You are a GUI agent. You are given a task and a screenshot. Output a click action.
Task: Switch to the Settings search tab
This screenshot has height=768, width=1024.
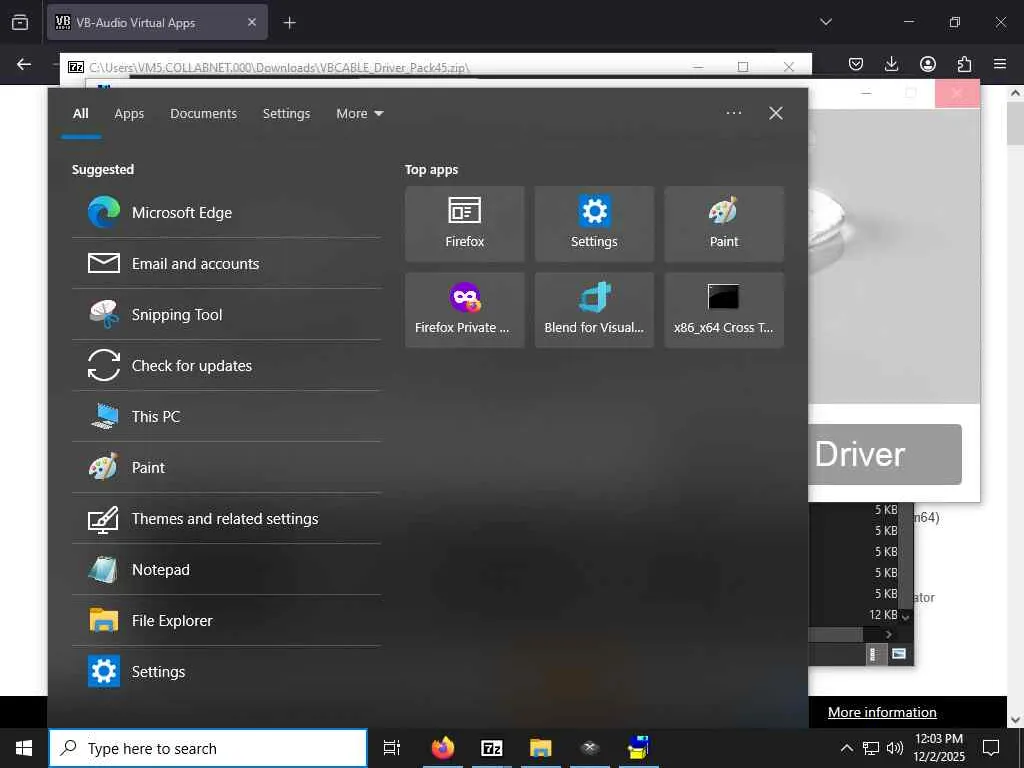coord(286,114)
